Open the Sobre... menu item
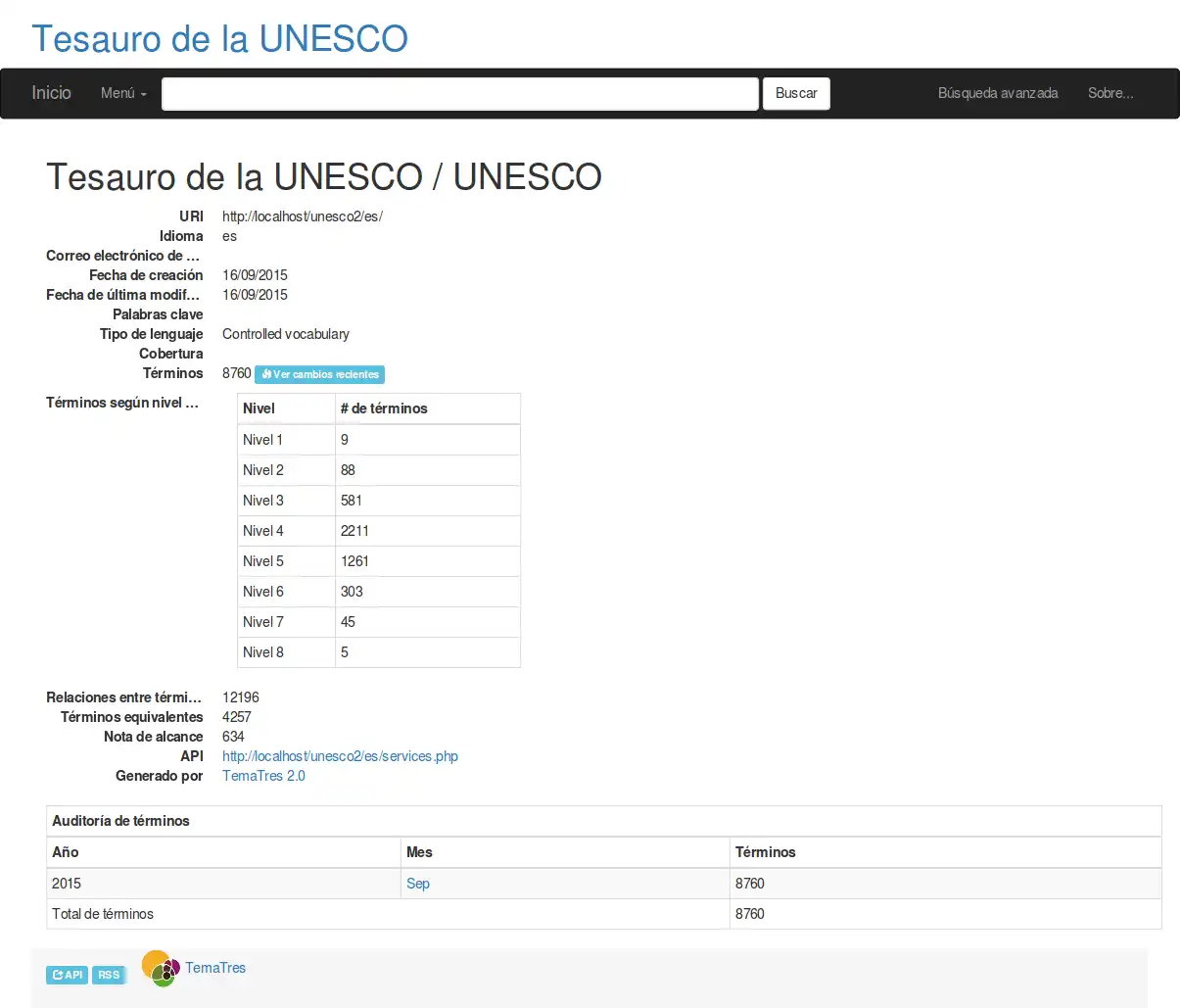This screenshot has width=1180, height=1008. pyautogui.click(x=1110, y=93)
